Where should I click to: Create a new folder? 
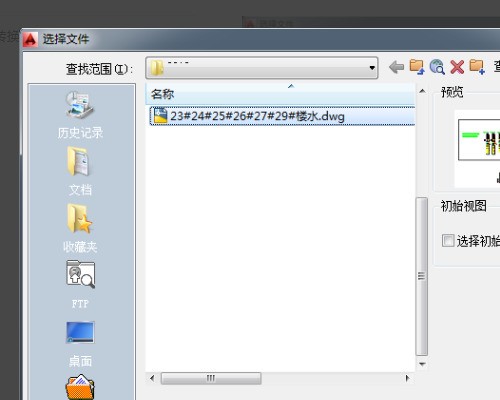pyautogui.click(x=477, y=67)
